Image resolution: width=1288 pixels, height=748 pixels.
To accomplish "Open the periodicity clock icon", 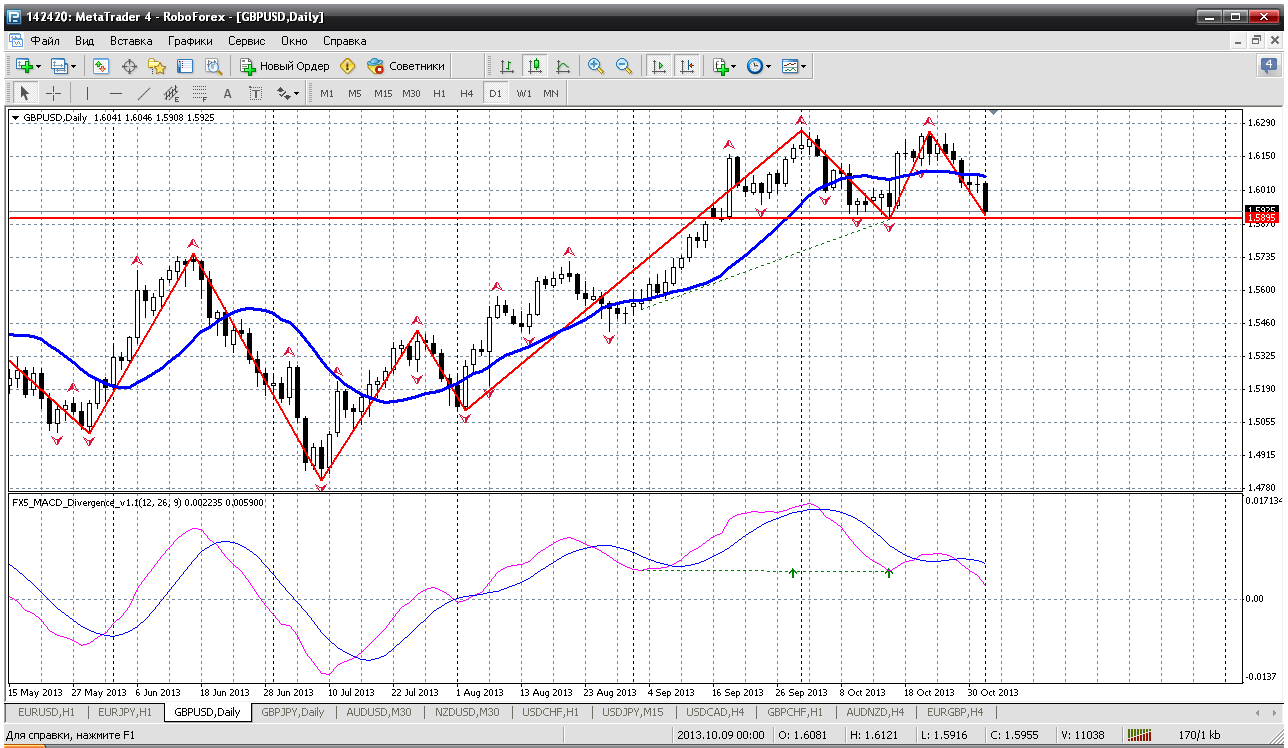I will click(x=754, y=66).
